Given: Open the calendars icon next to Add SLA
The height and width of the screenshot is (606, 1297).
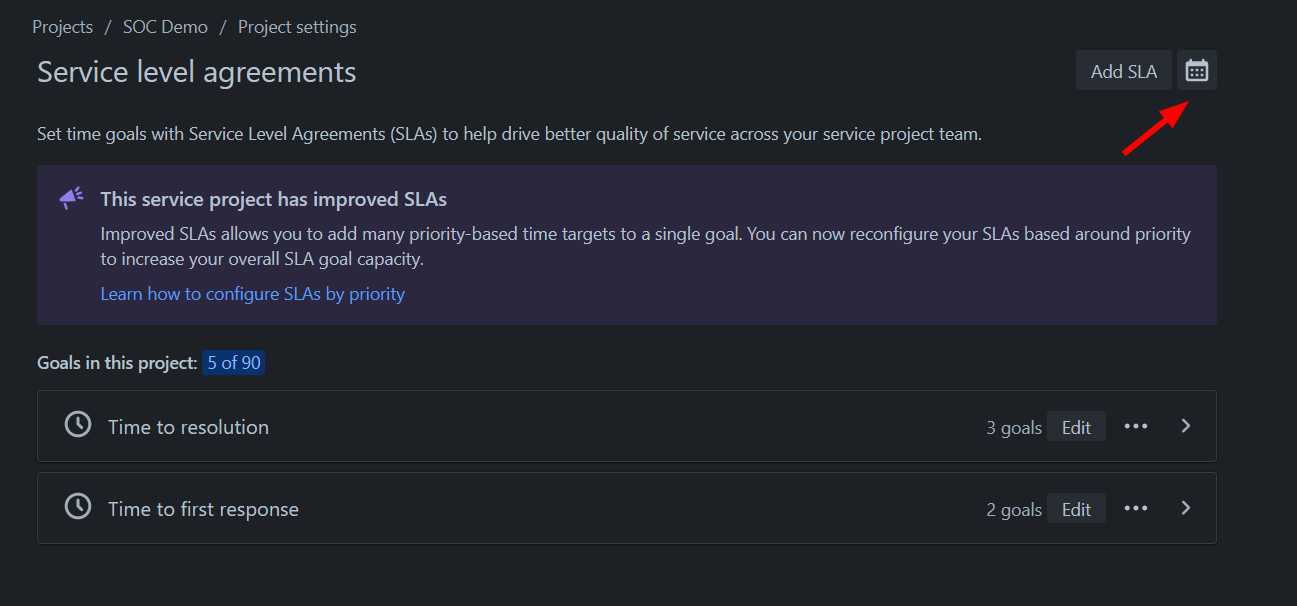Looking at the screenshot, I should click(1196, 71).
